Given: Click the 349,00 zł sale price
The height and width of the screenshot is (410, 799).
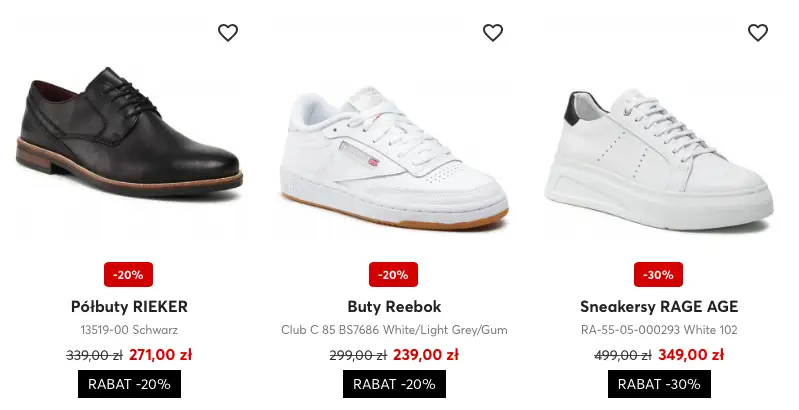Looking at the screenshot, I should (691, 354).
